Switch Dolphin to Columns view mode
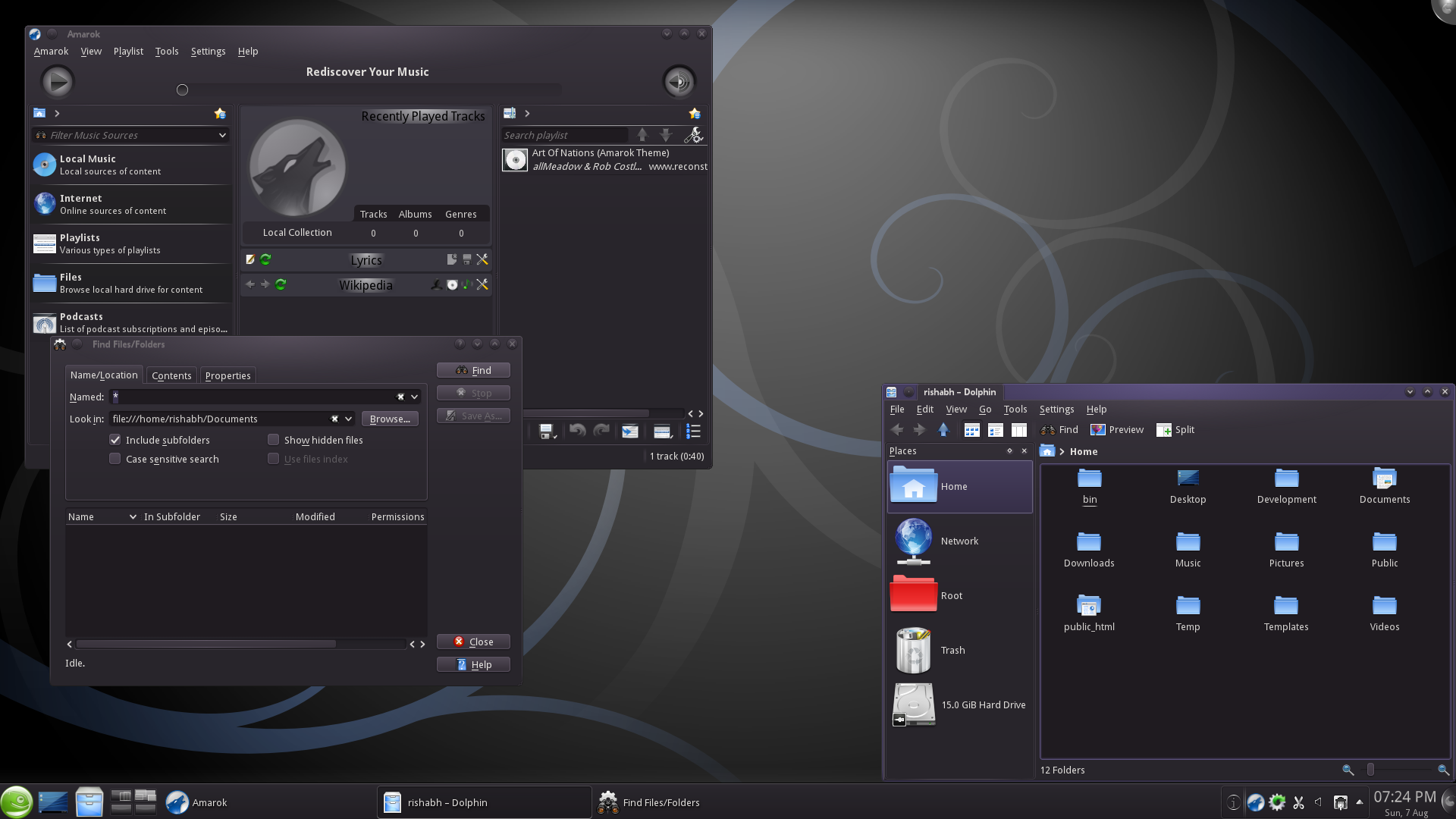Viewport: 1456px width, 819px height. click(x=1019, y=430)
